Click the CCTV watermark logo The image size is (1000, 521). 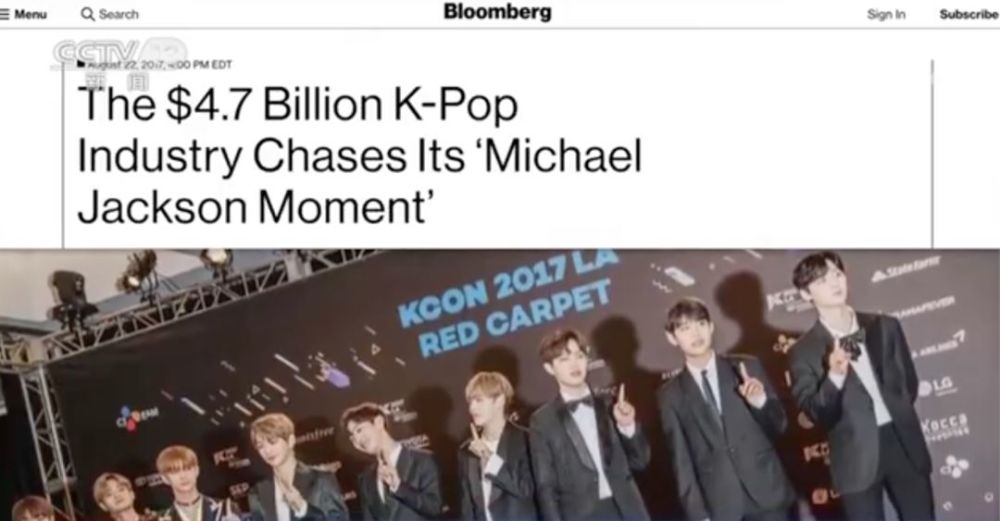120,53
